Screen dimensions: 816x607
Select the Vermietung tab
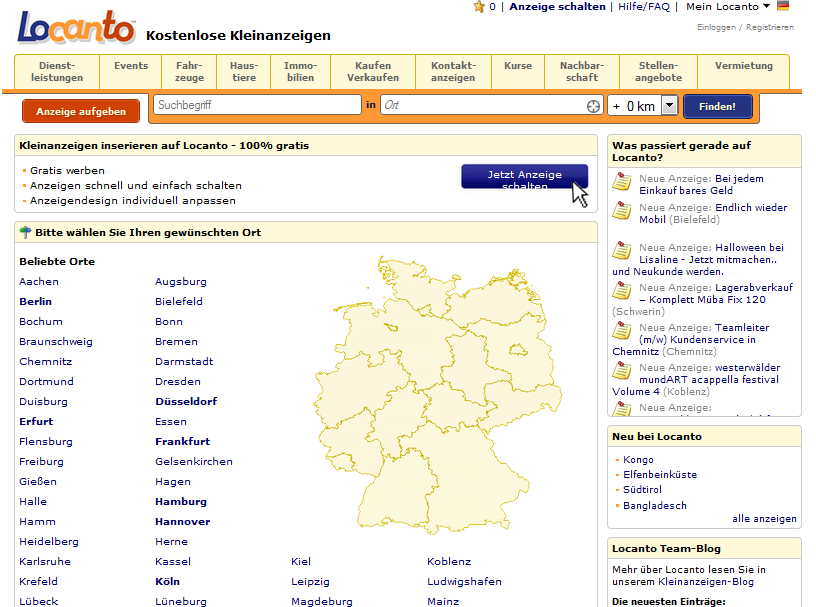click(744, 72)
